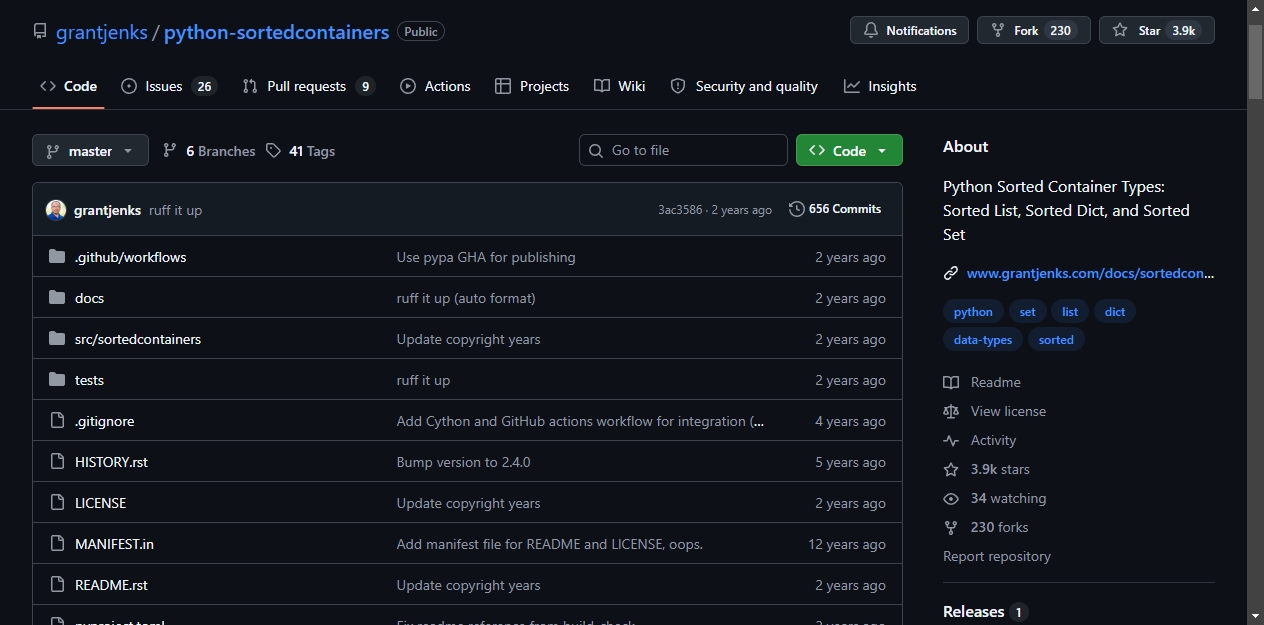Open the grantjenks owner link
Screen dimensions: 1264x625
(x=102, y=32)
